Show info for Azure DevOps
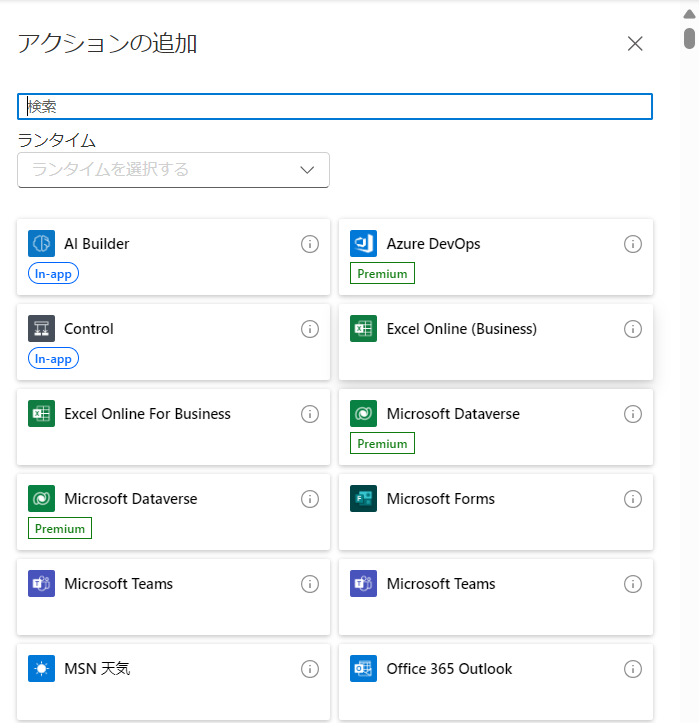 point(633,244)
